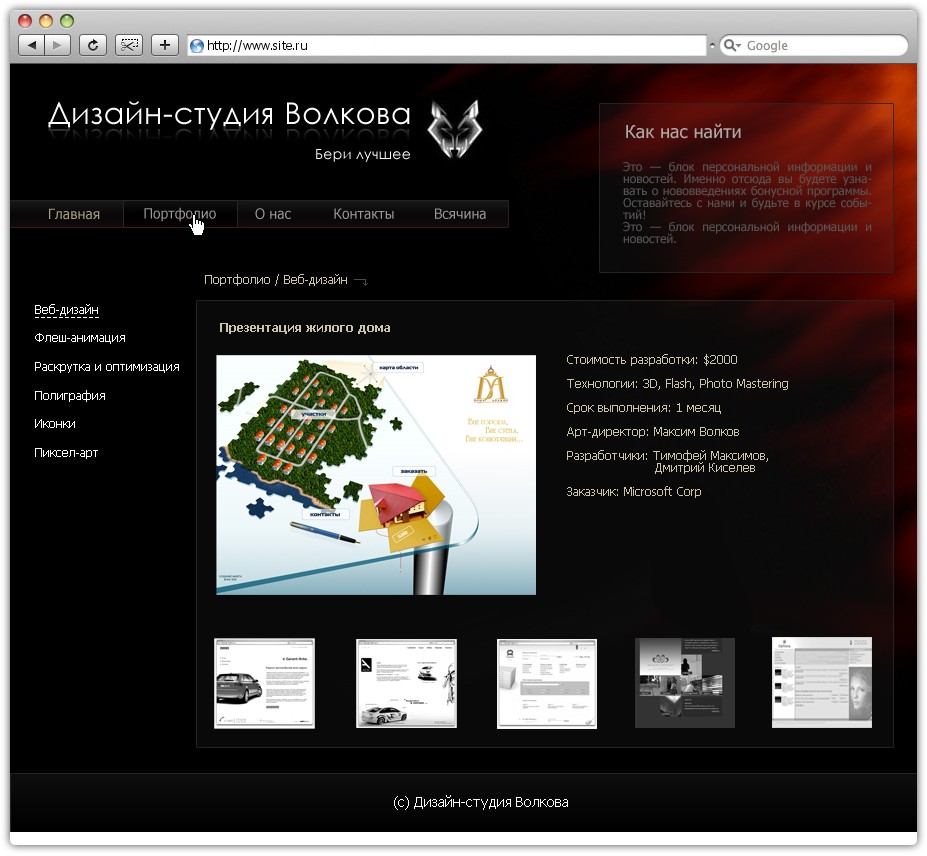The width and height of the screenshot is (927, 856).
Task: Click the red close window button
Action: pos(25,21)
